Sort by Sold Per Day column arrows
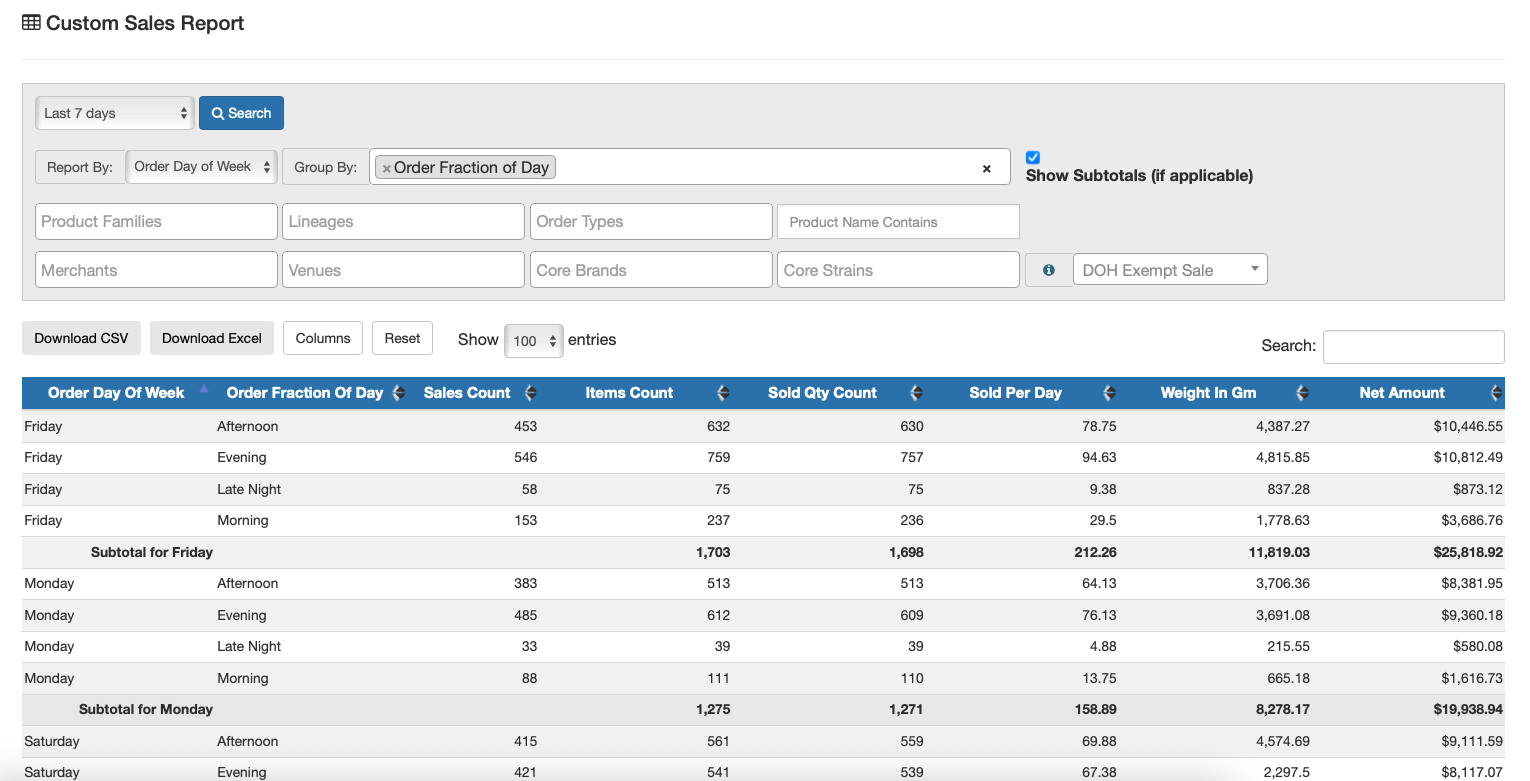Image resolution: width=1530 pixels, height=781 pixels. 1109,393
